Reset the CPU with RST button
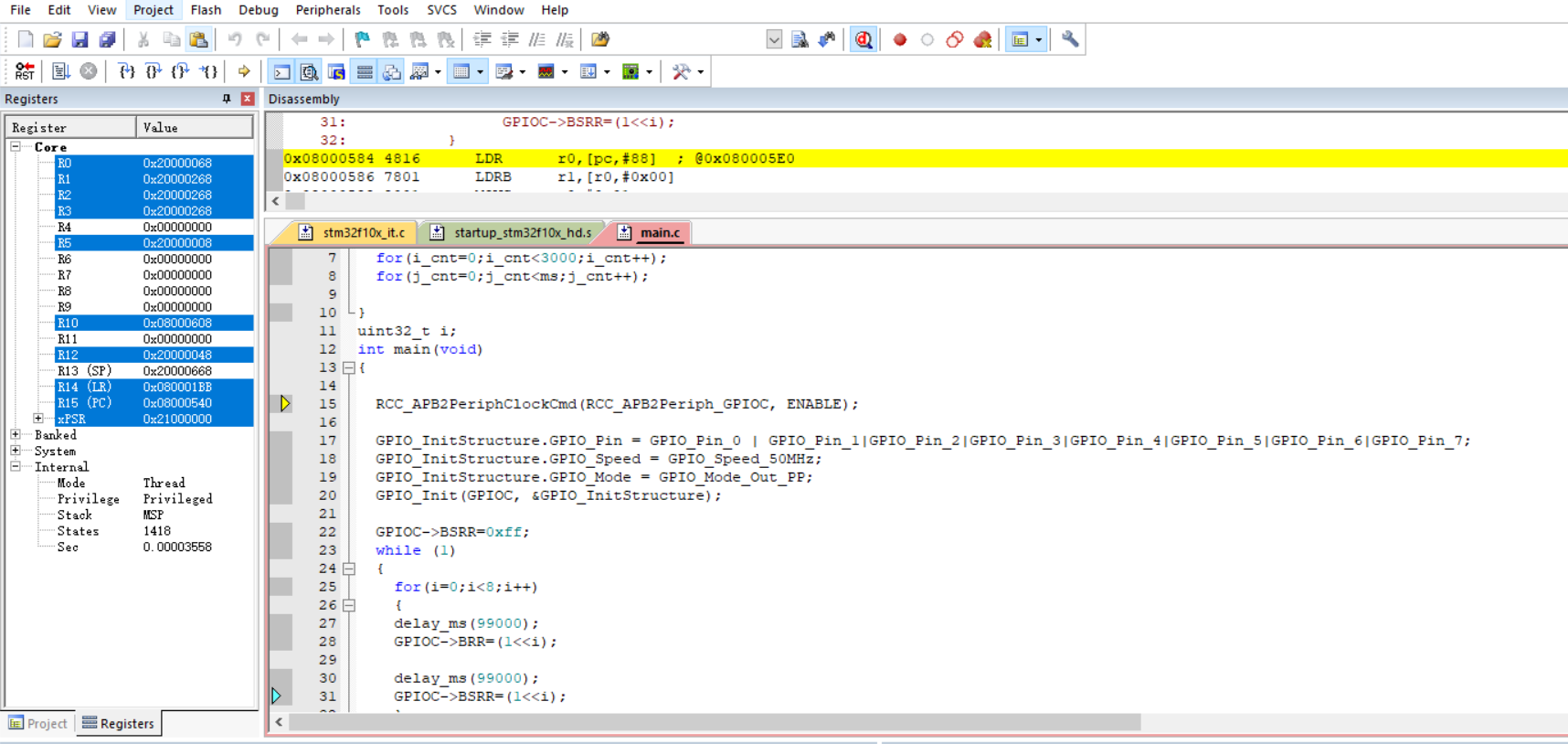Screen dimensions: 1568x744 click(x=25, y=71)
